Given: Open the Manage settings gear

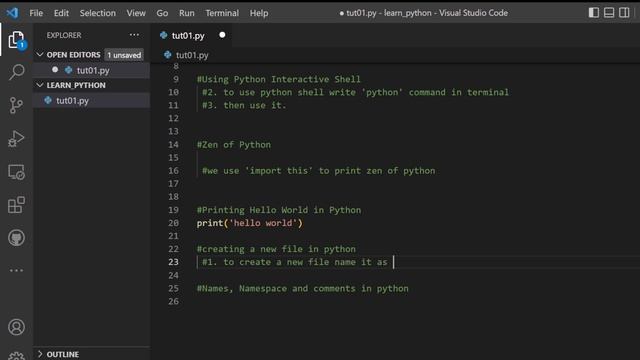Looking at the screenshot, I should 16,356.
